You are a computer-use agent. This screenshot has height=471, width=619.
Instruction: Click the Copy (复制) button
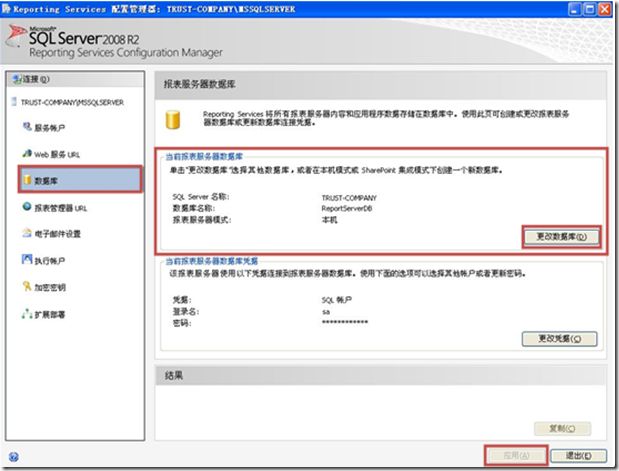[562, 428]
